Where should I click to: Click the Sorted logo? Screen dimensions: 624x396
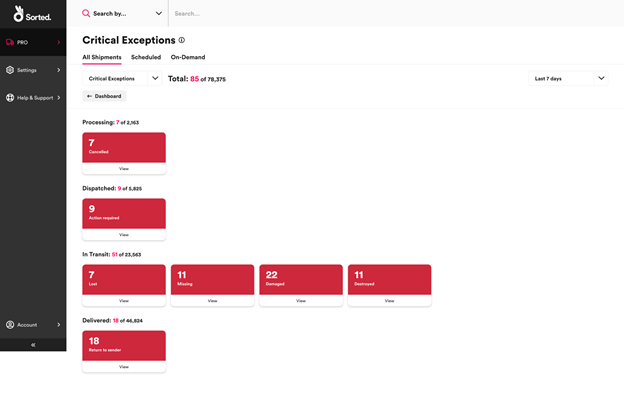tap(32, 14)
